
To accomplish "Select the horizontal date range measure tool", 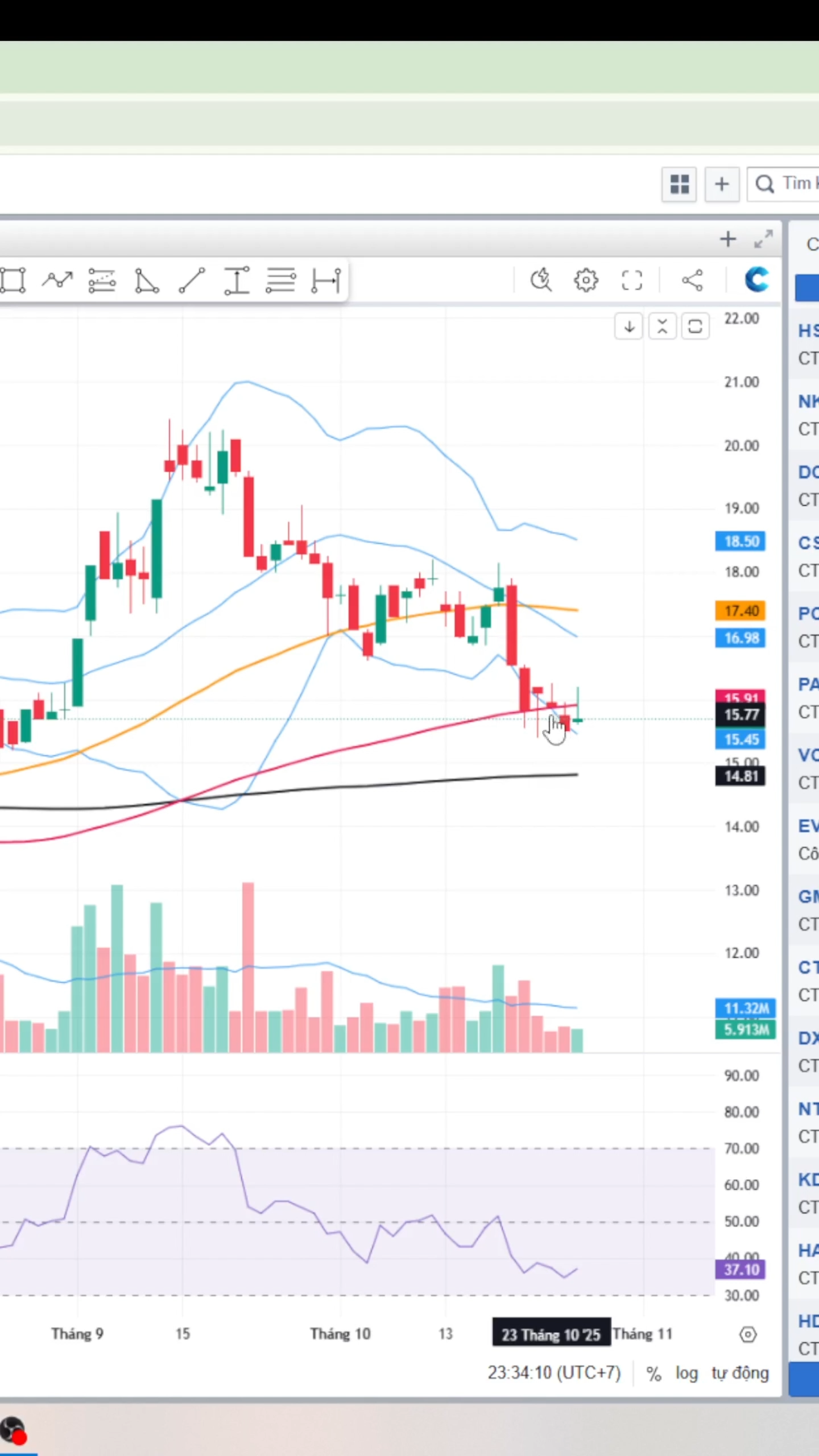I will [x=326, y=280].
